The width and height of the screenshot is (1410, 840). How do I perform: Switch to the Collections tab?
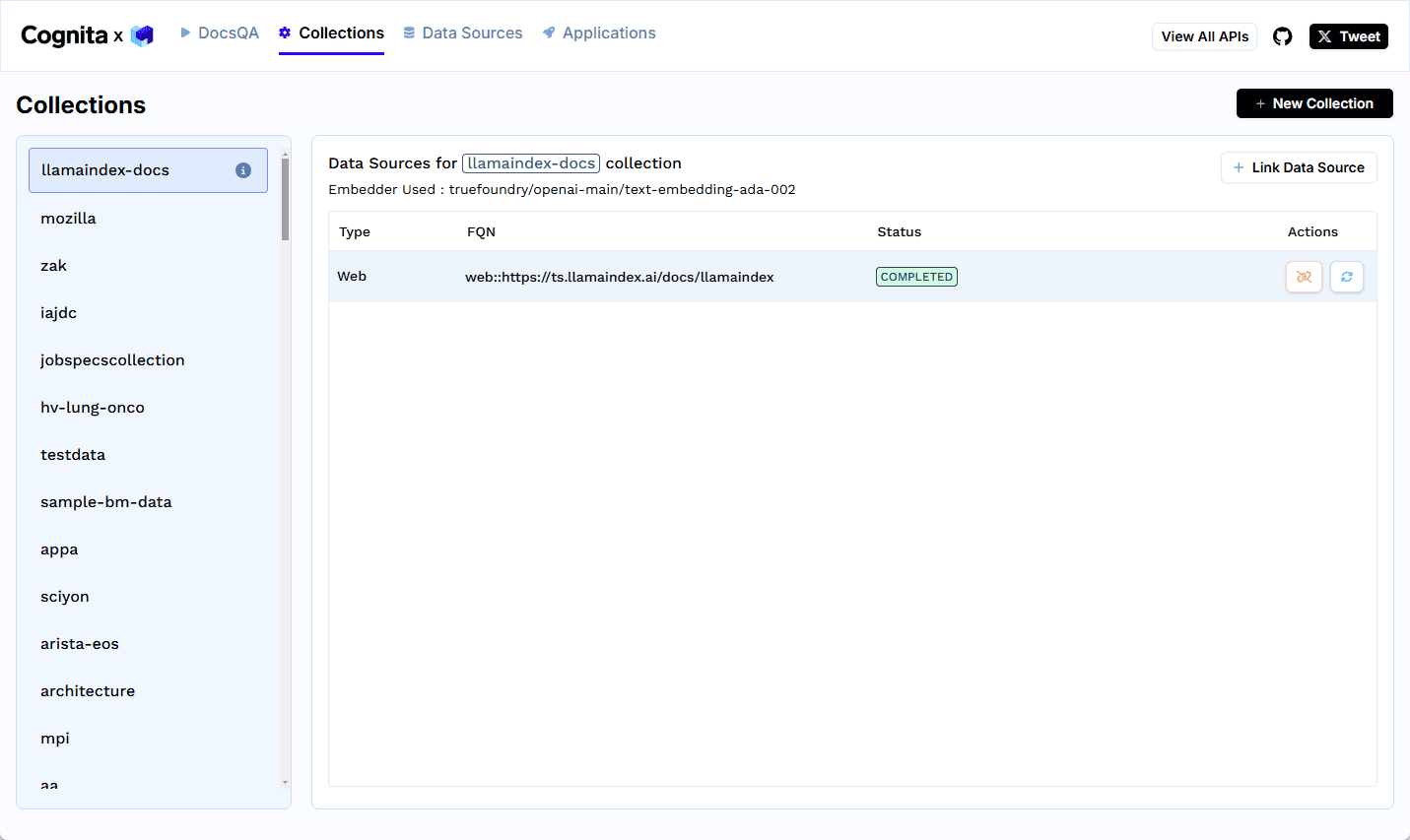(331, 32)
